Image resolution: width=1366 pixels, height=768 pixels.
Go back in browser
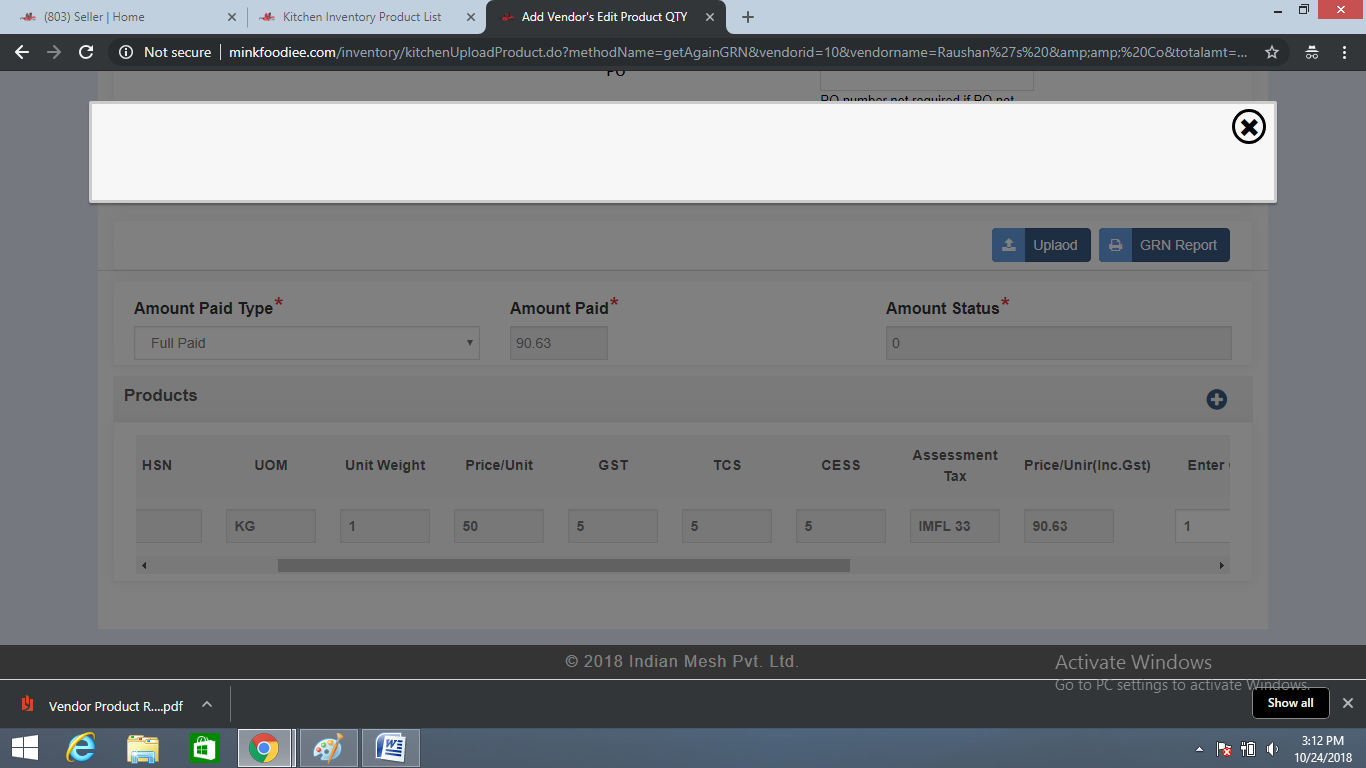[x=22, y=52]
